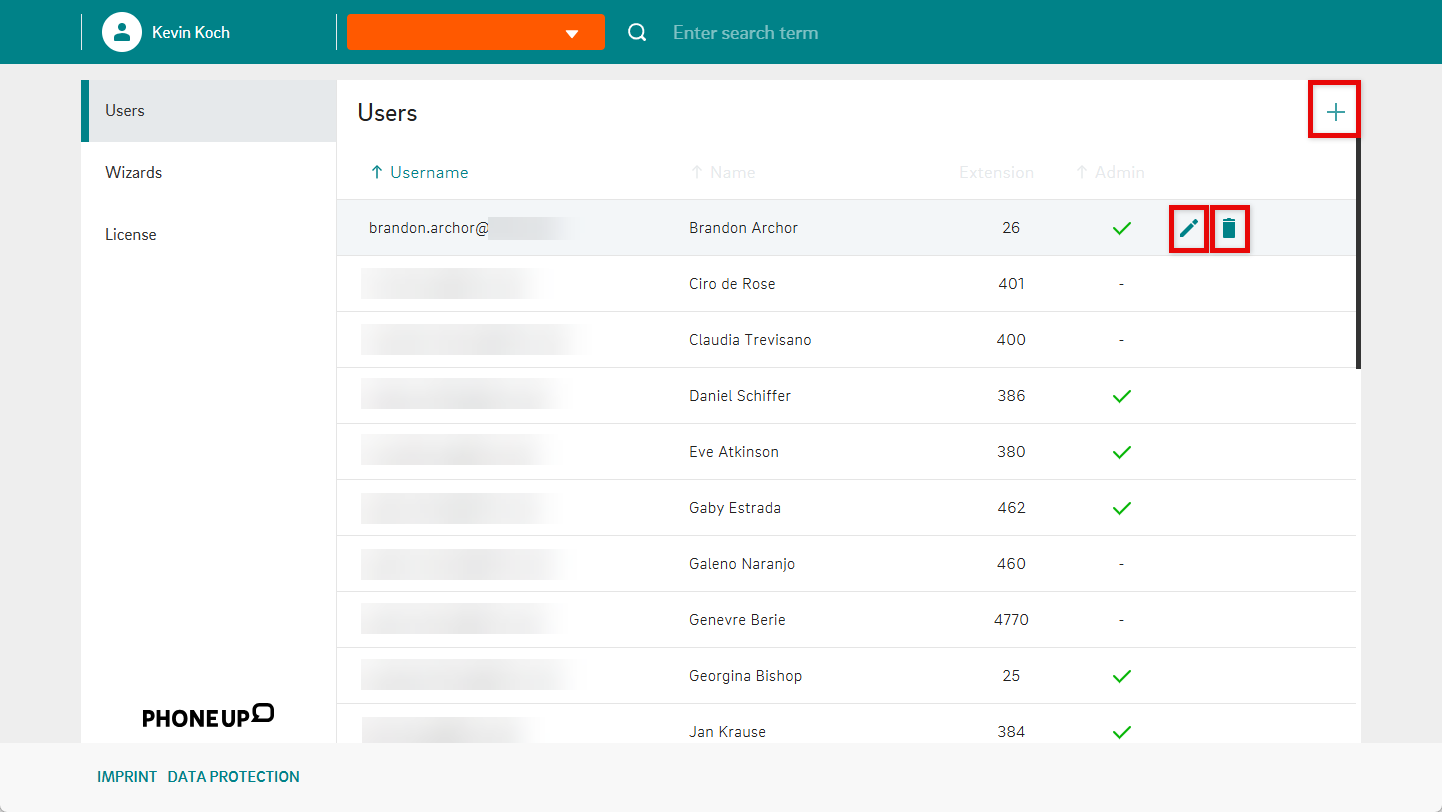Open the Users sidebar section

pos(125,111)
